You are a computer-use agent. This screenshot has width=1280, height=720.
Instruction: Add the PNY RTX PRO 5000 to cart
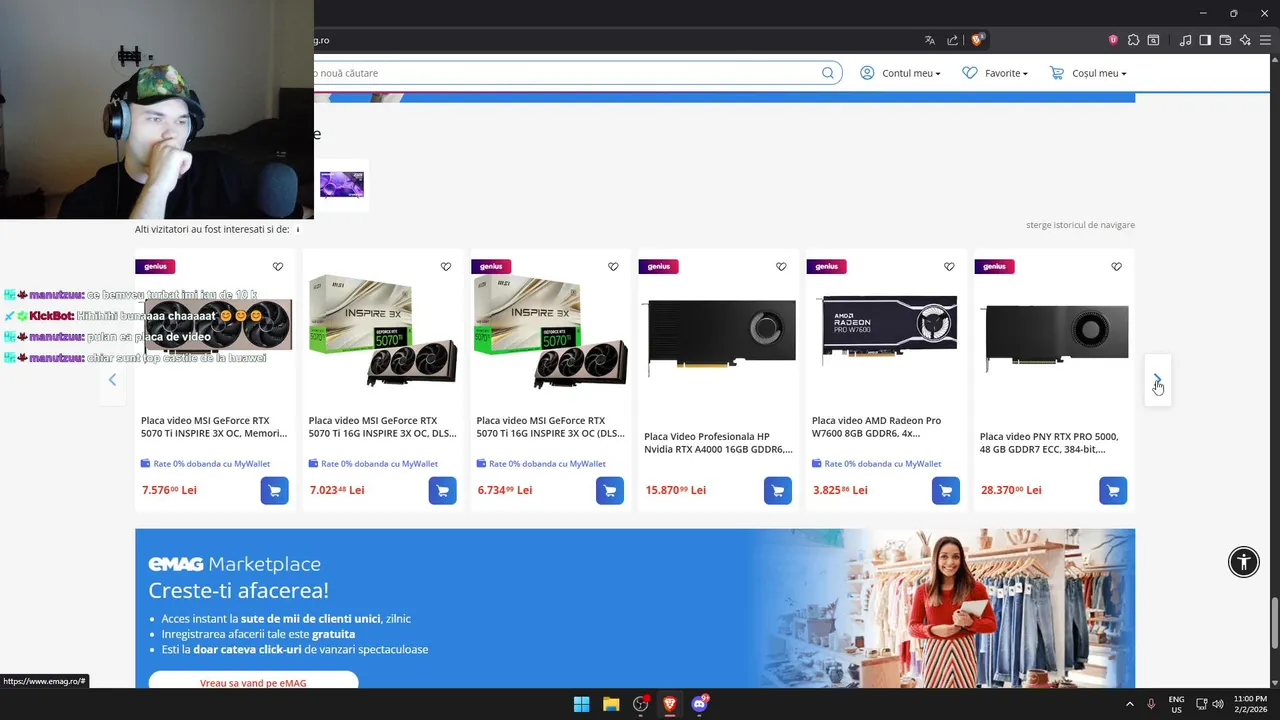click(x=1113, y=490)
